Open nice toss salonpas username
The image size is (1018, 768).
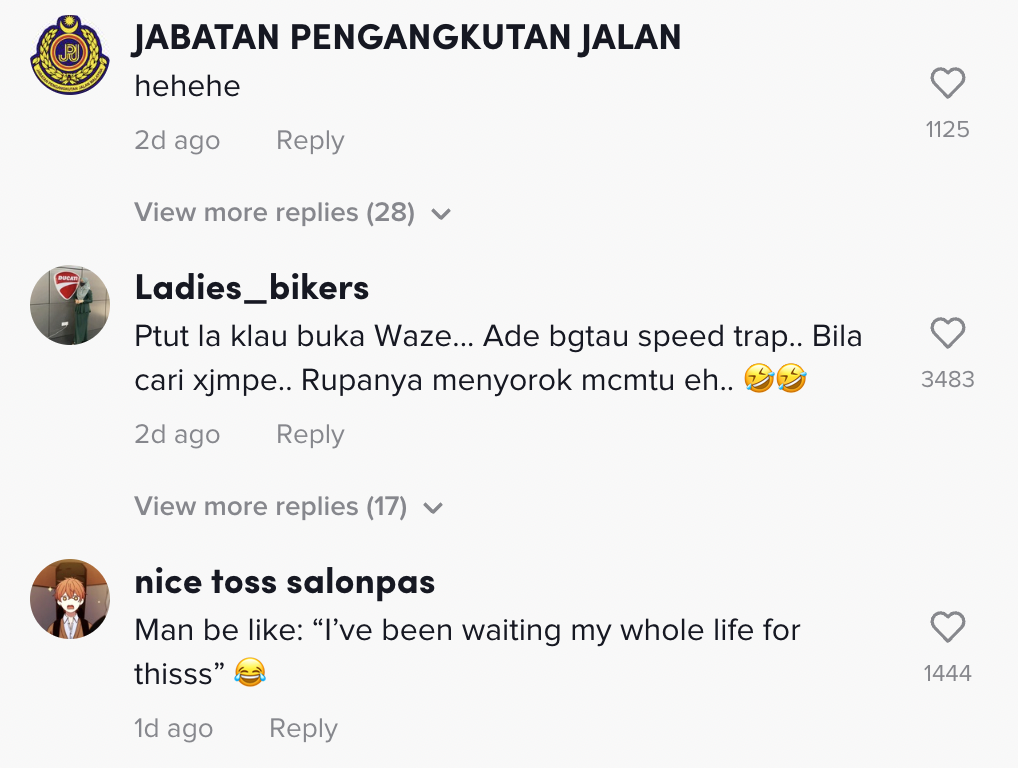285,581
